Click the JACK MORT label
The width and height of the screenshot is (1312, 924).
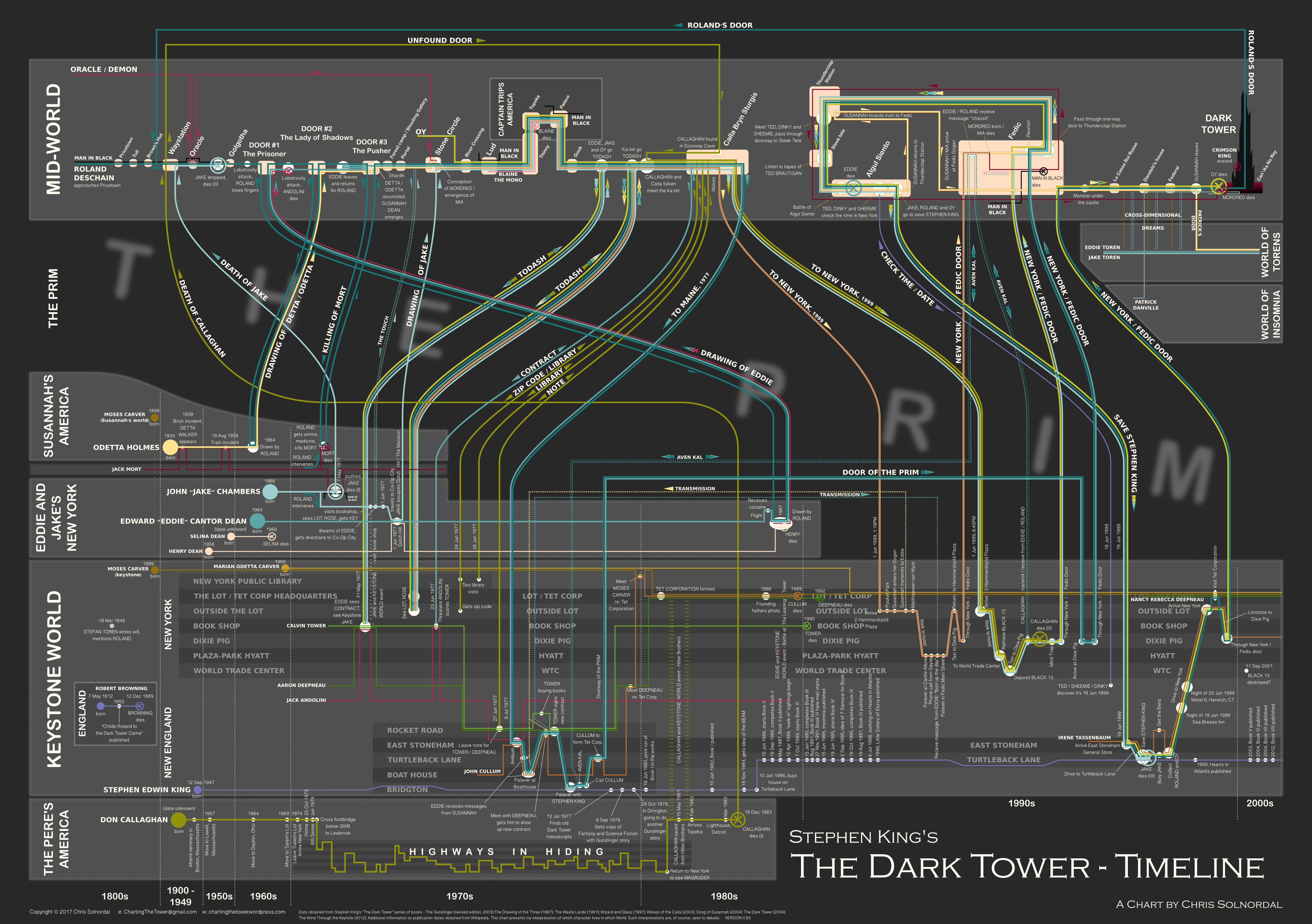click(126, 469)
